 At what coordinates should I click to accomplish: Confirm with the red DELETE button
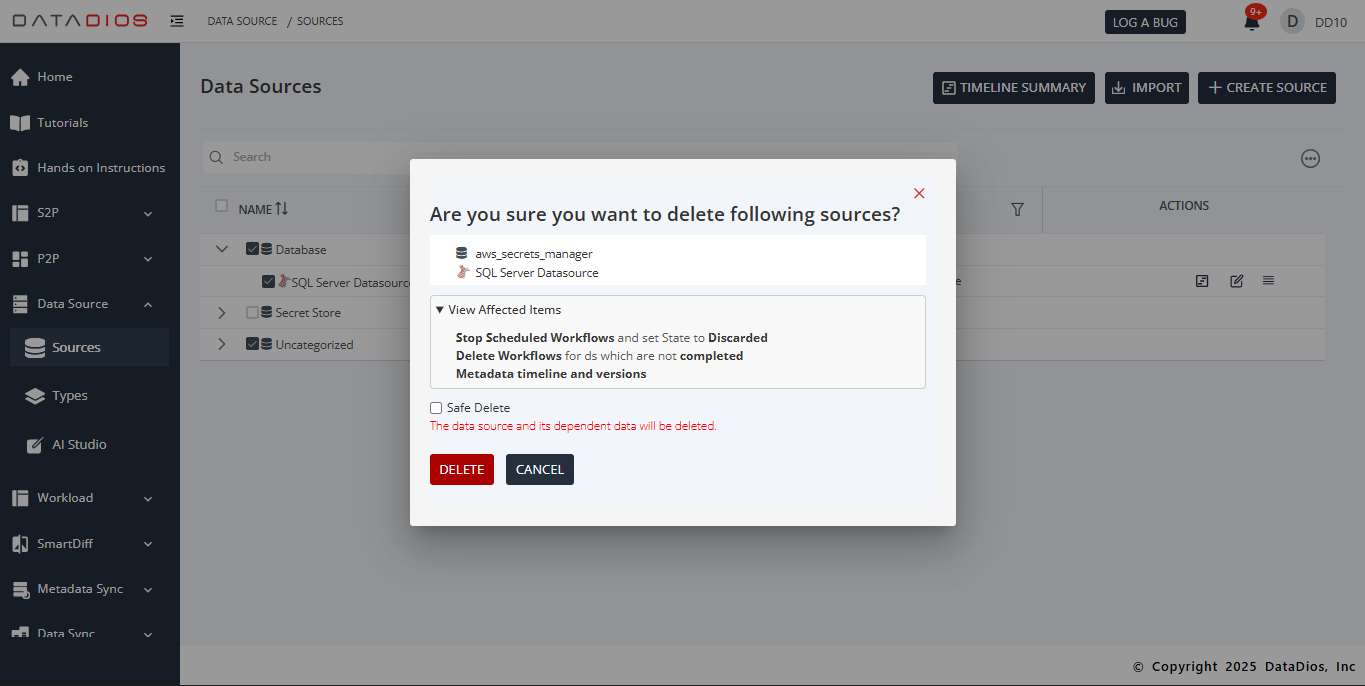click(461, 470)
